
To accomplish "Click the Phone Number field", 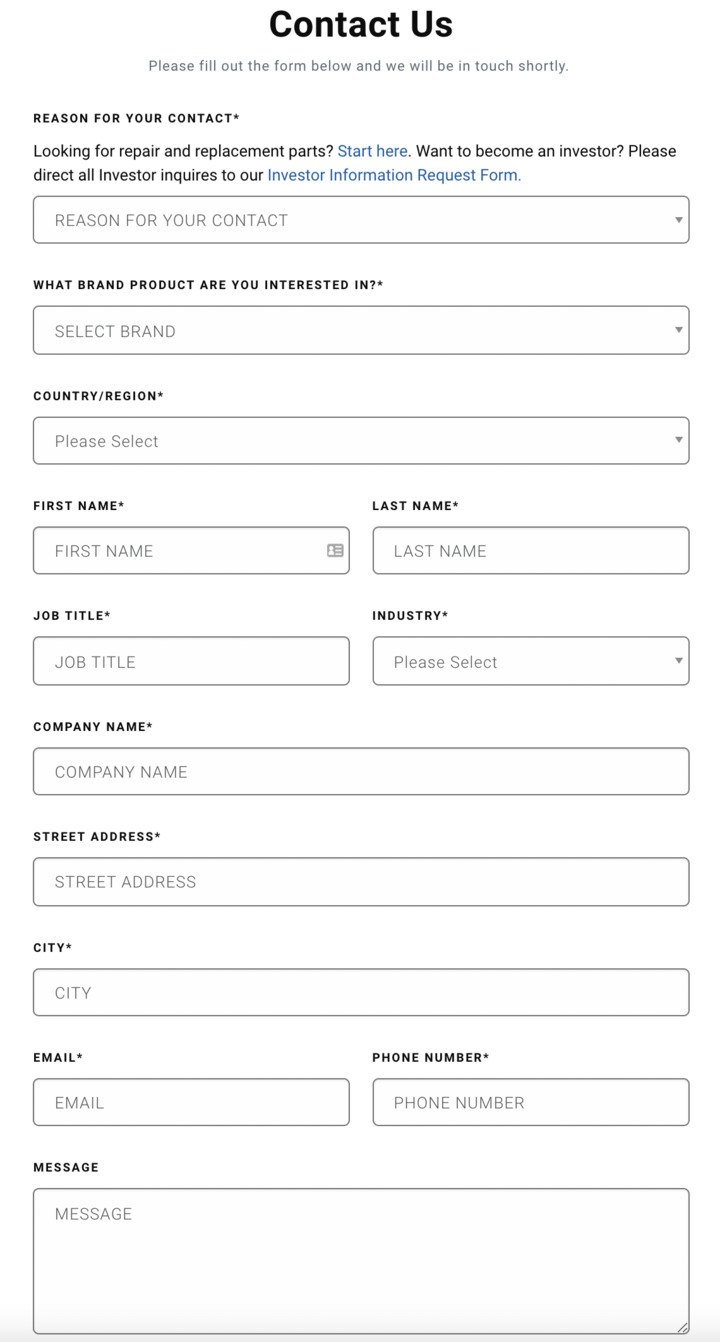I will 530,1102.
